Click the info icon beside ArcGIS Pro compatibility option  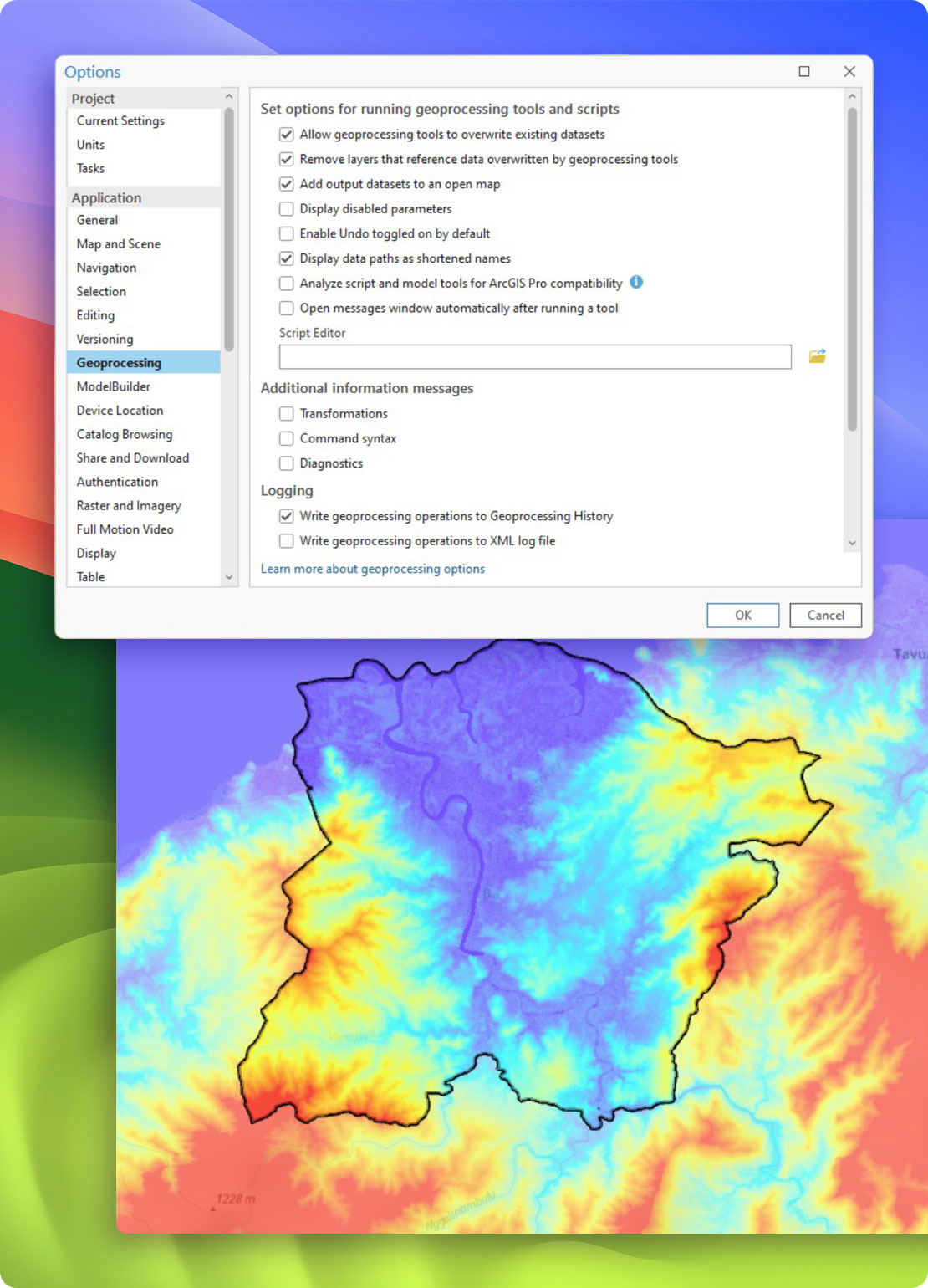(x=635, y=284)
